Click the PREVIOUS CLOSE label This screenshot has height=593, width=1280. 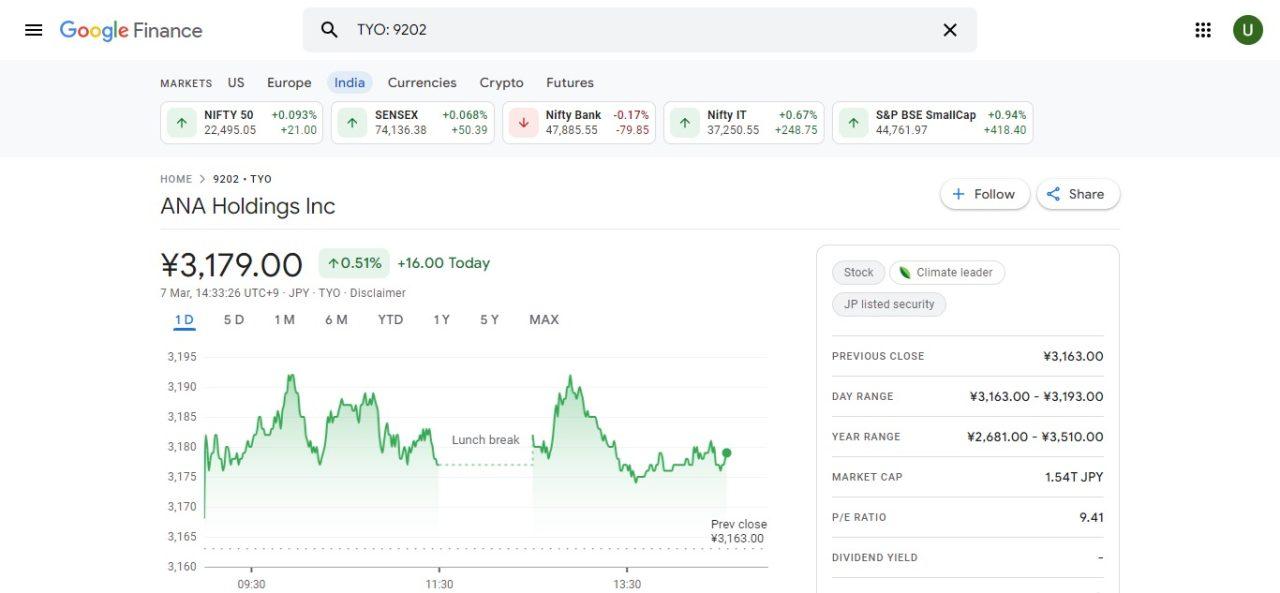(x=878, y=356)
